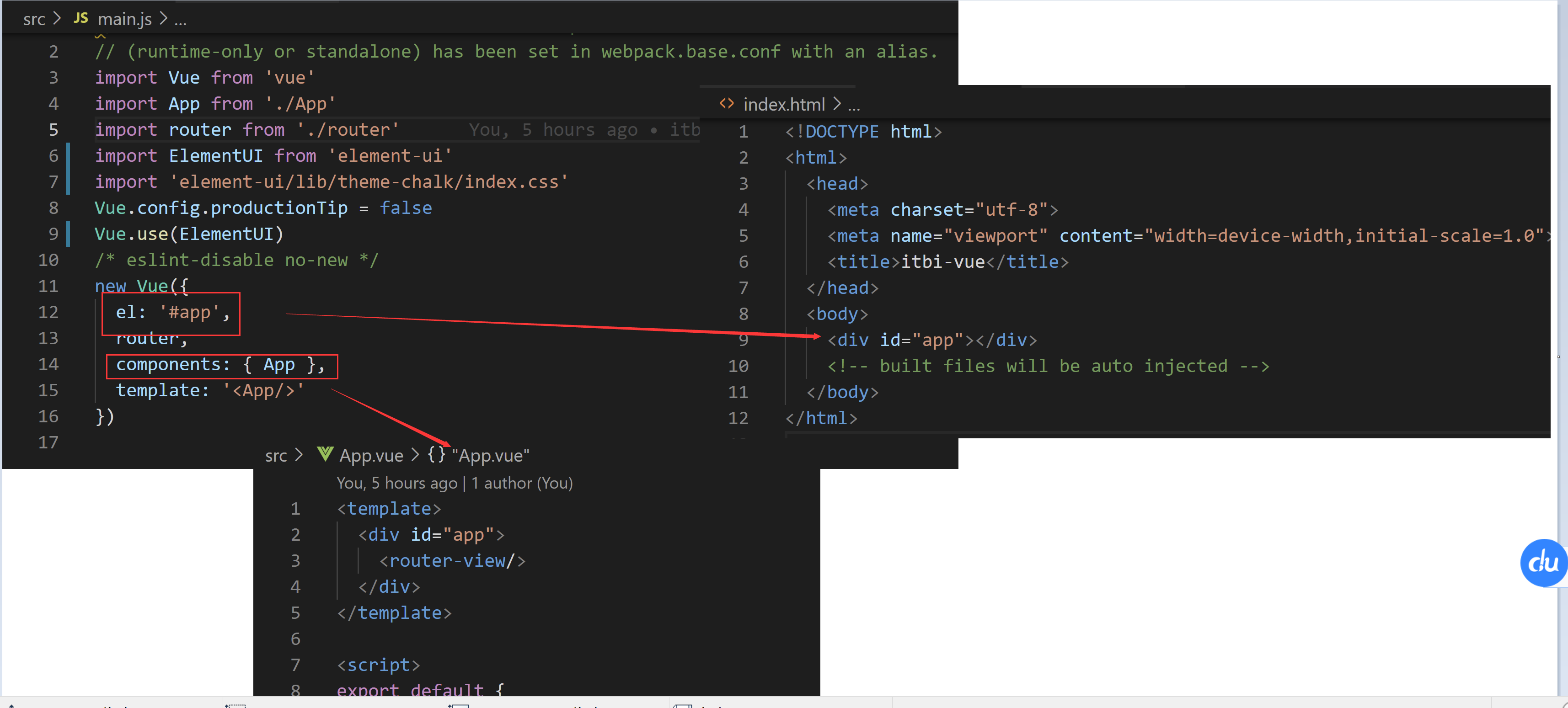This screenshot has width=1568, height=708.
Task: Click import ElementUI from 'element-ui' line
Action: click(x=273, y=156)
